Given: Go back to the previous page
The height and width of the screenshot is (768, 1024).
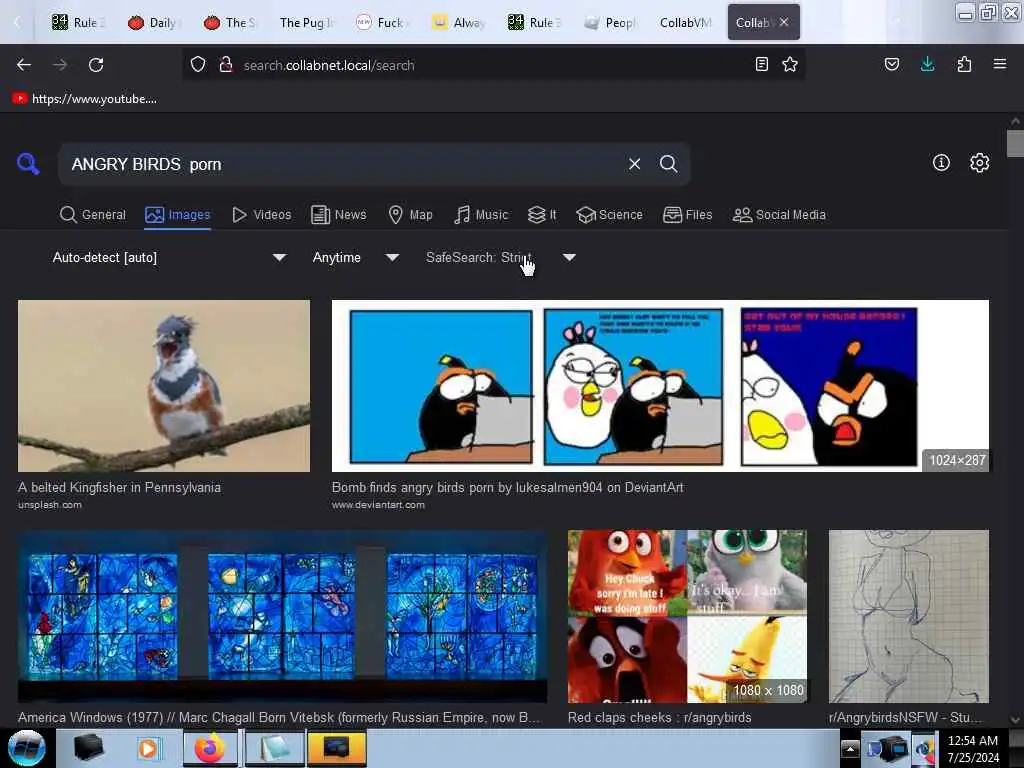Looking at the screenshot, I should (24, 65).
